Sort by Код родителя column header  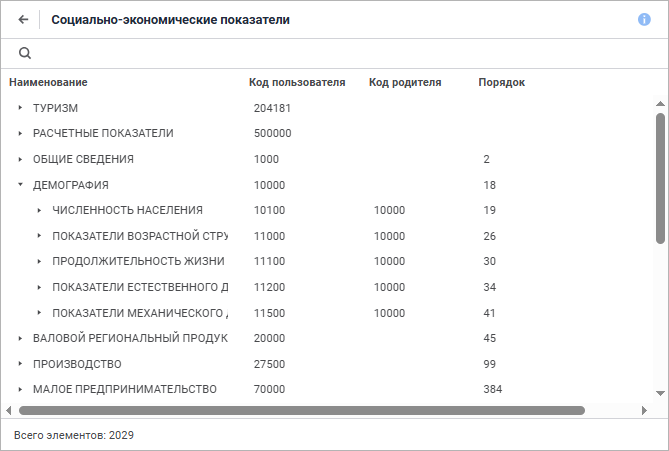pyautogui.click(x=405, y=82)
